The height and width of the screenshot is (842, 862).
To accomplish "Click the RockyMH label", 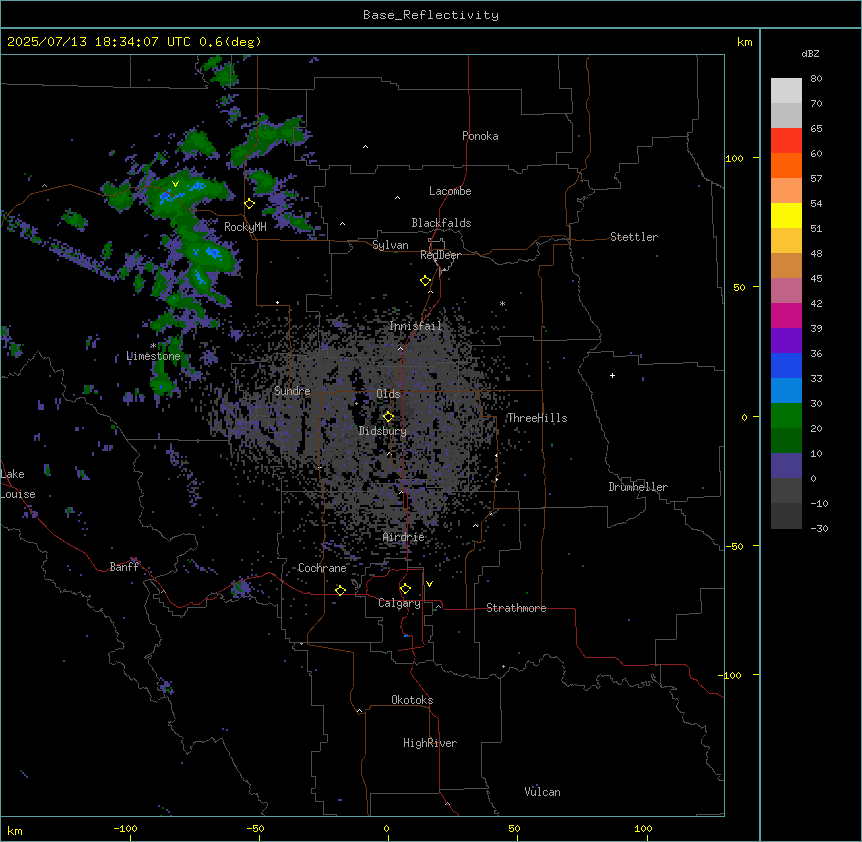I will [x=245, y=227].
